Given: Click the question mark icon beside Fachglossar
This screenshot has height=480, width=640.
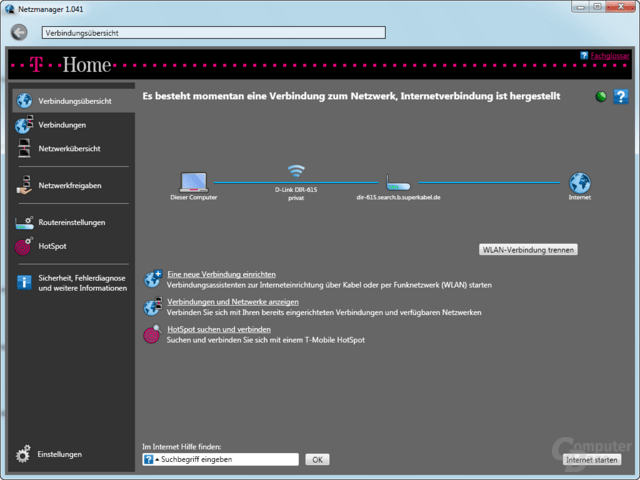Looking at the screenshot, I should coord(584,56).
